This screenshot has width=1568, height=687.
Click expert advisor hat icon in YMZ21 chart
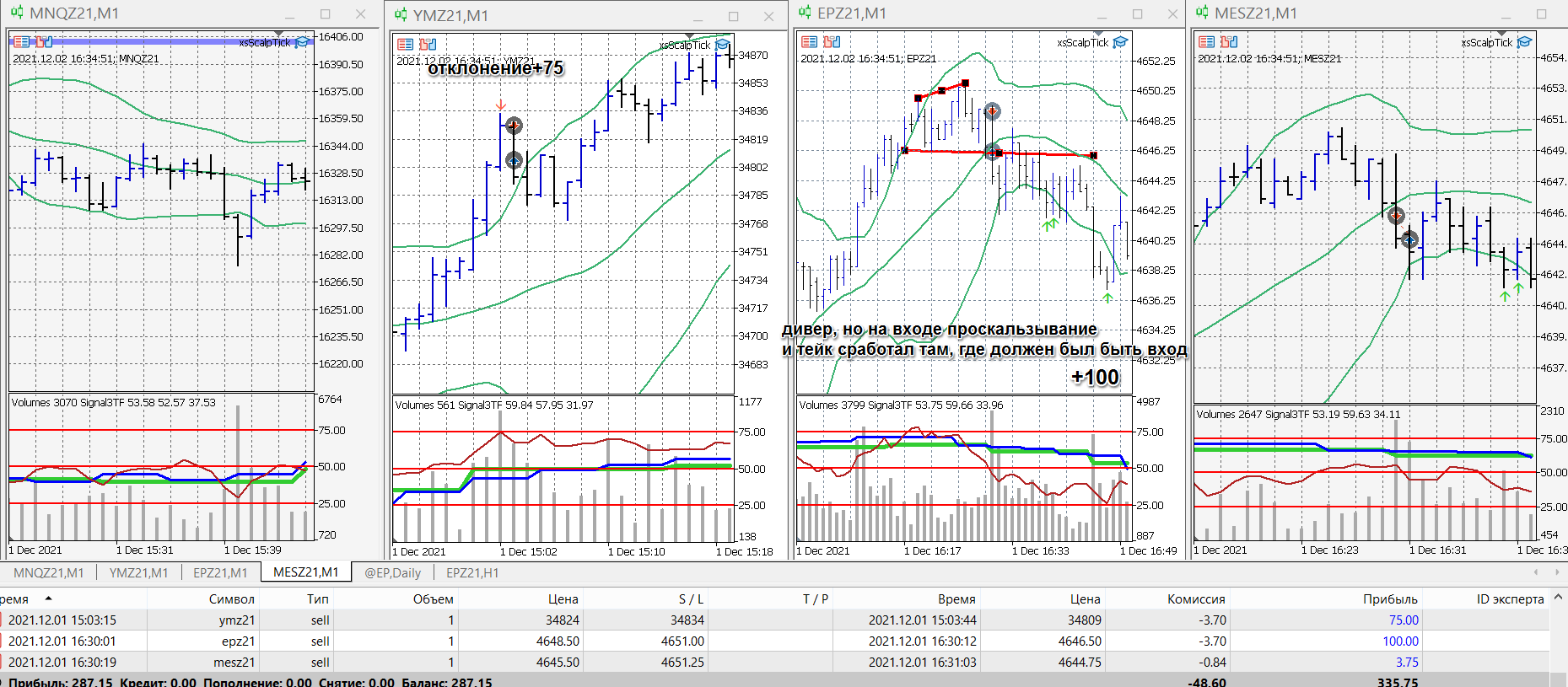[723, 45]
